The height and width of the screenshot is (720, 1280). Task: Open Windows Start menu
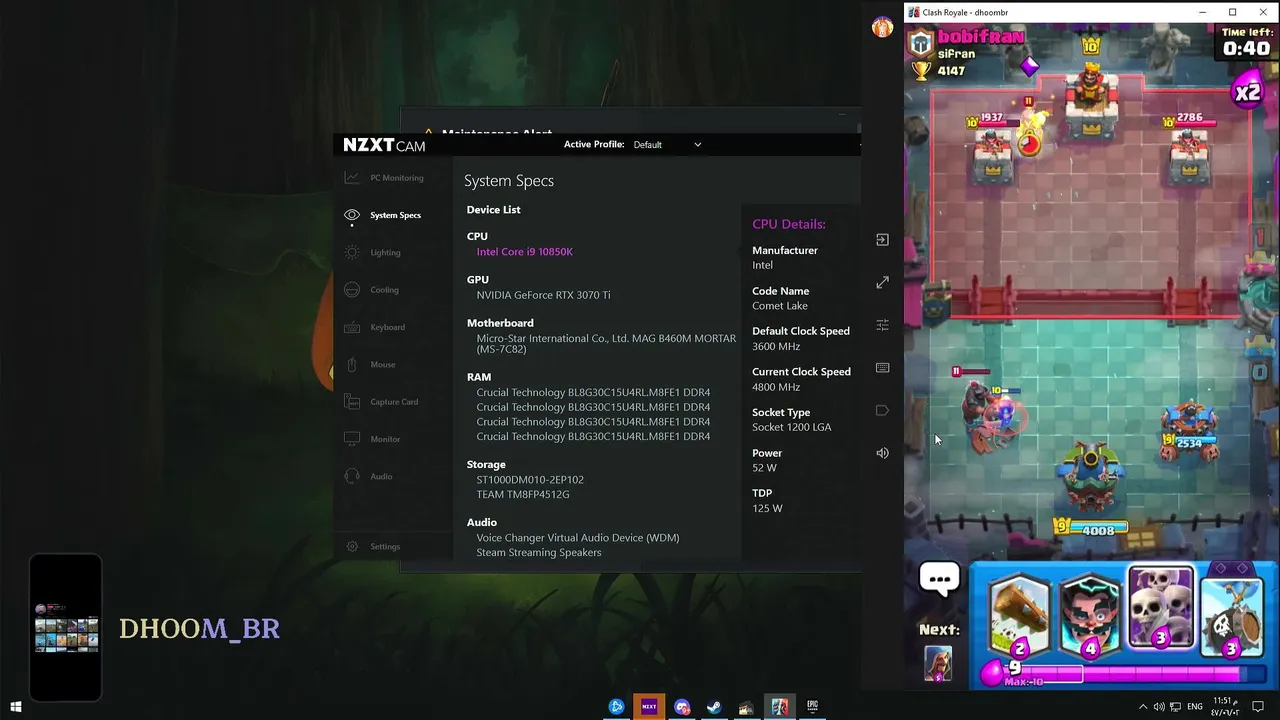pyautogui.click(x=16, y=707)
